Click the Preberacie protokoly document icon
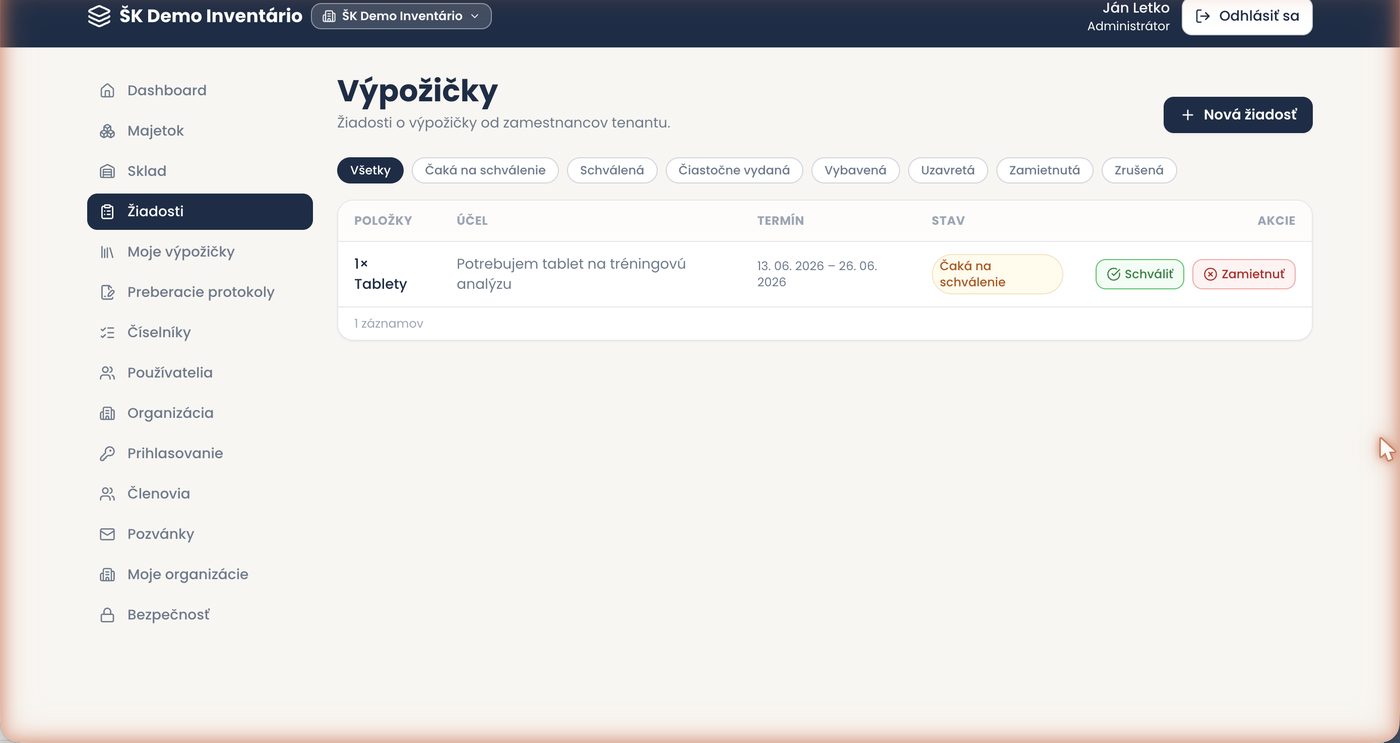 coord(107,292)
